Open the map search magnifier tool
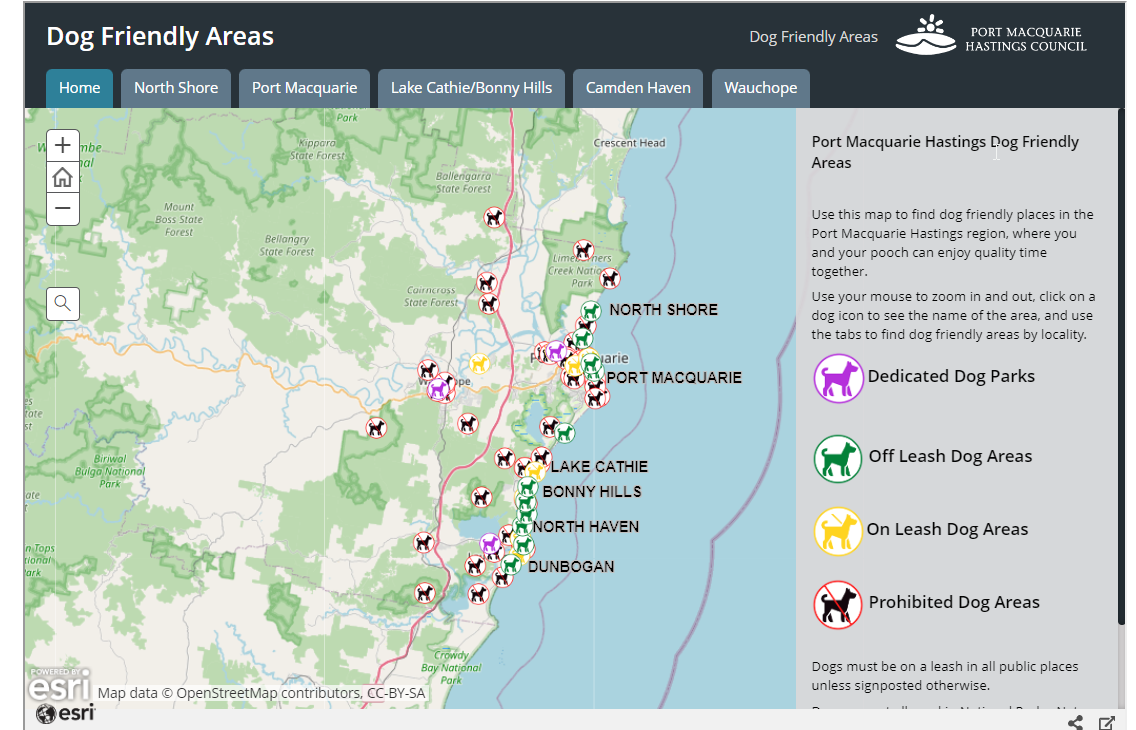This screenshot has height=730, width=1136. tap(63, 303)
